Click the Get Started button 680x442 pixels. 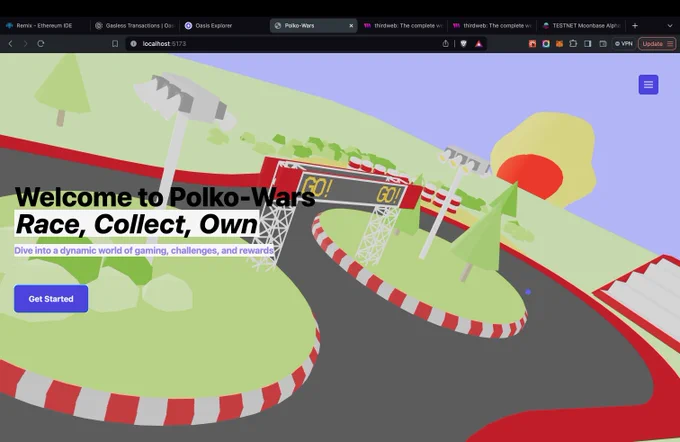[x=51, y=299]
